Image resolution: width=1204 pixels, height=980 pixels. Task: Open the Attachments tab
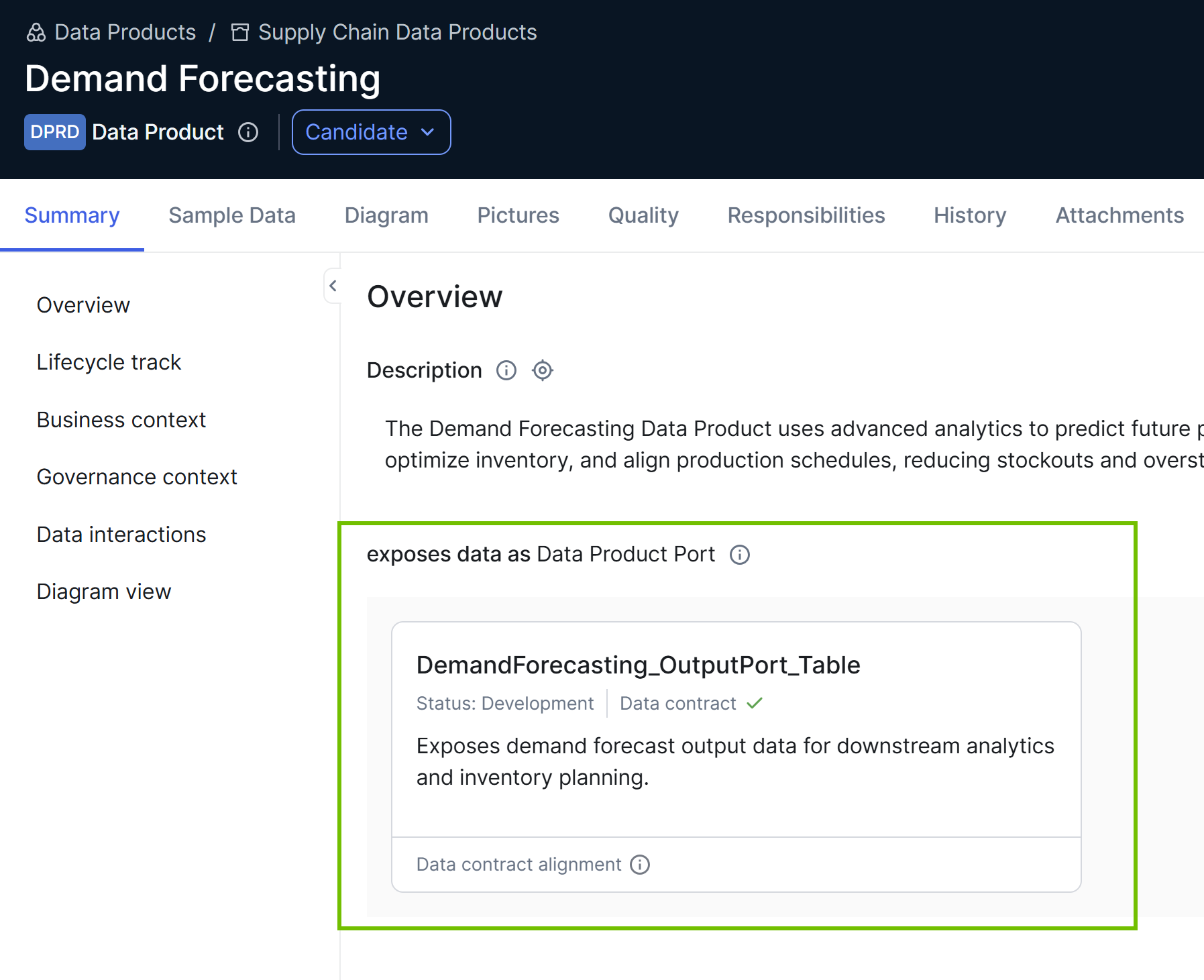(x=1119, y=215)
